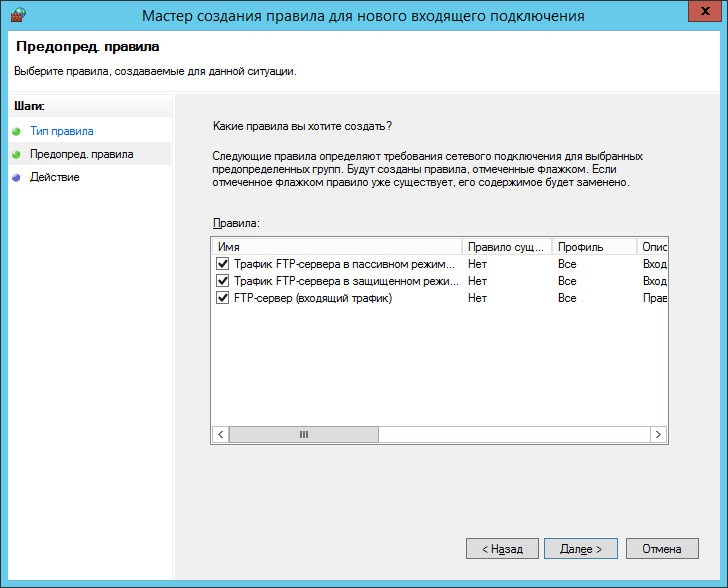Go to the Тип правила step
Viewport: 728px width, 588px height.
coord(62,131)
